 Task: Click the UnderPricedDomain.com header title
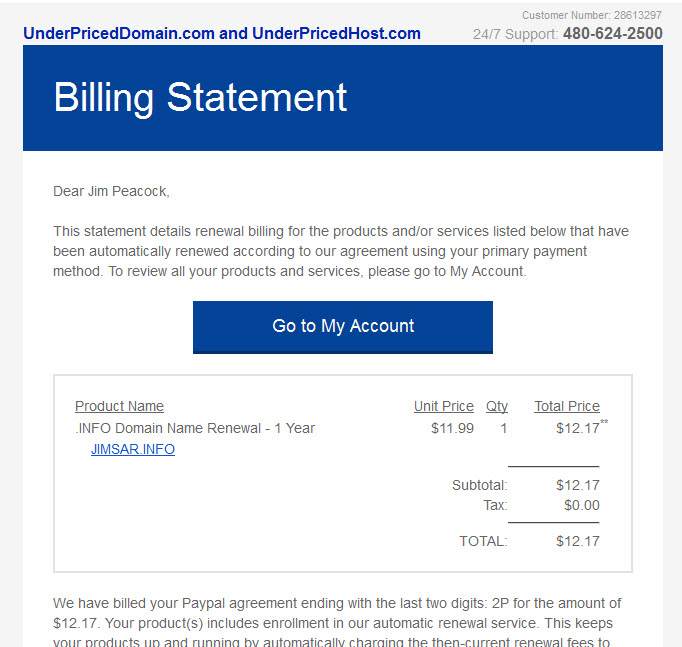pos(222,33)
